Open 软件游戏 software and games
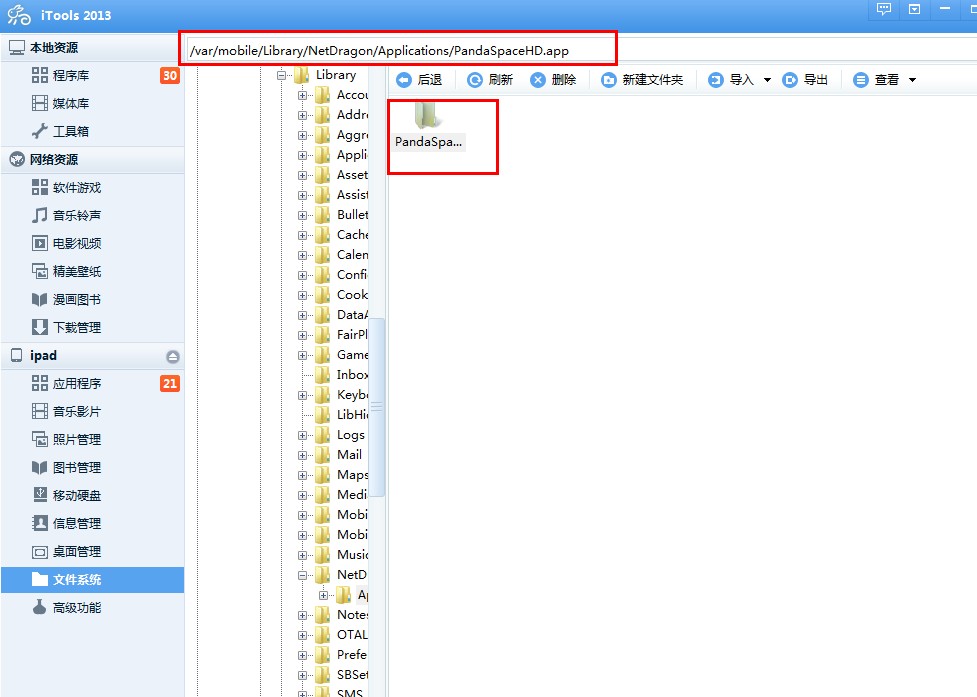Image resolution: width=977 pixels, height=697 pixels. tap(92, 187)
